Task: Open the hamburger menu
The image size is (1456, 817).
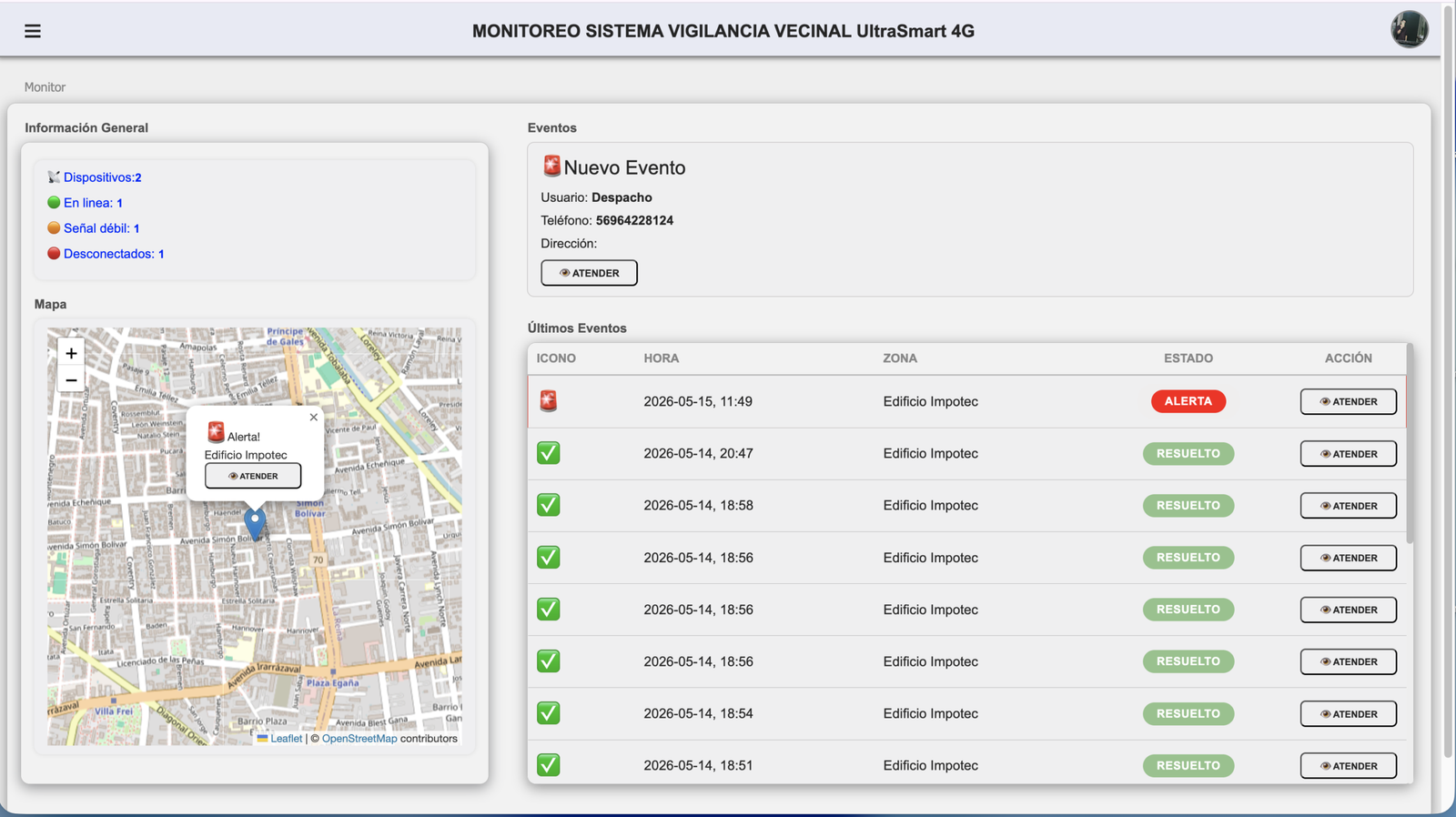Action: tap(33, 31)
